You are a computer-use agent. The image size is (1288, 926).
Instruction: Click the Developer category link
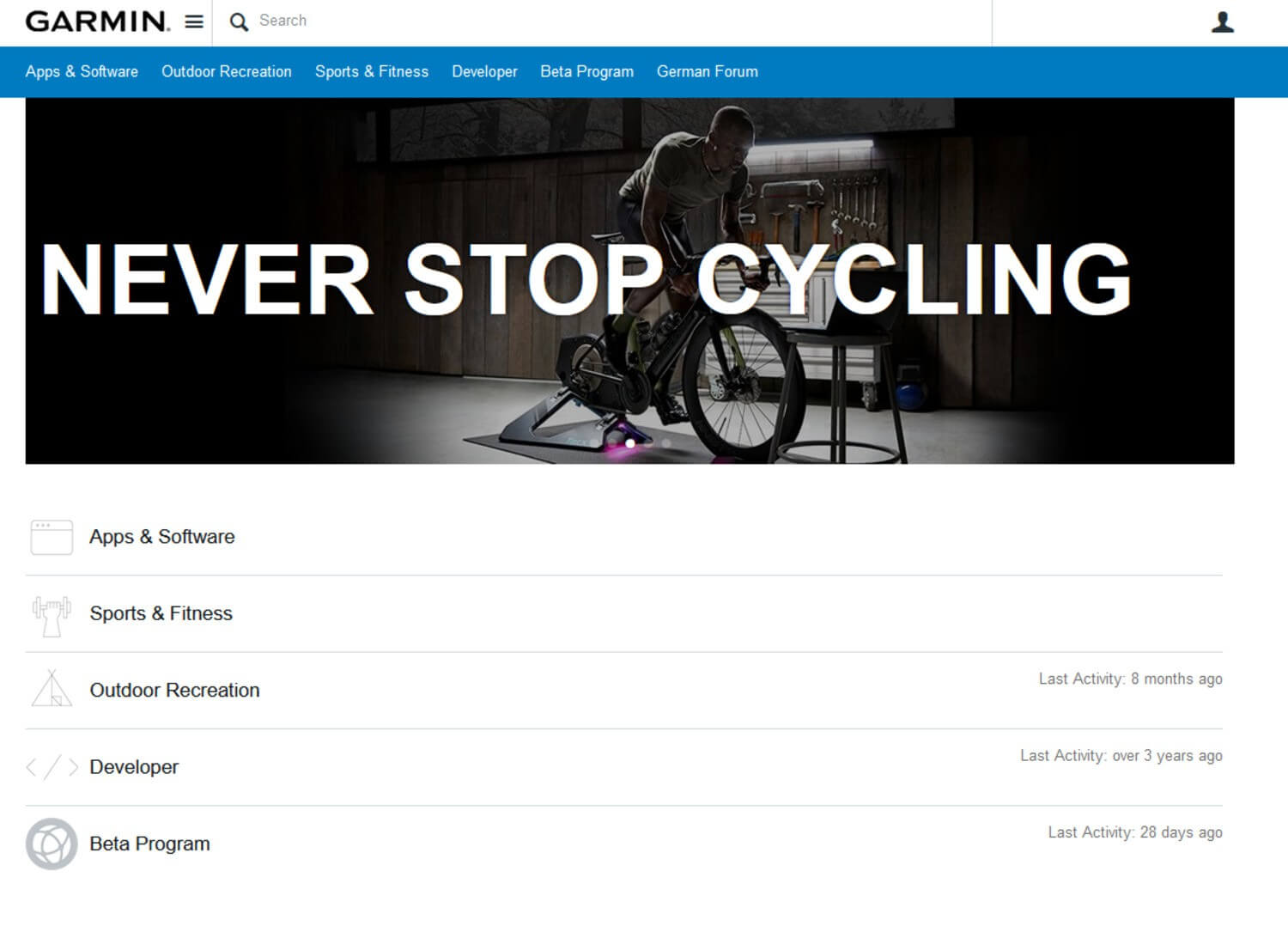(x=134, y=767)
